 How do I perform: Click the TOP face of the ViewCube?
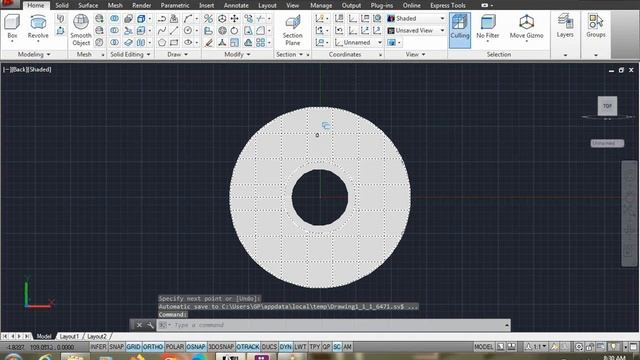pos(607,106)
